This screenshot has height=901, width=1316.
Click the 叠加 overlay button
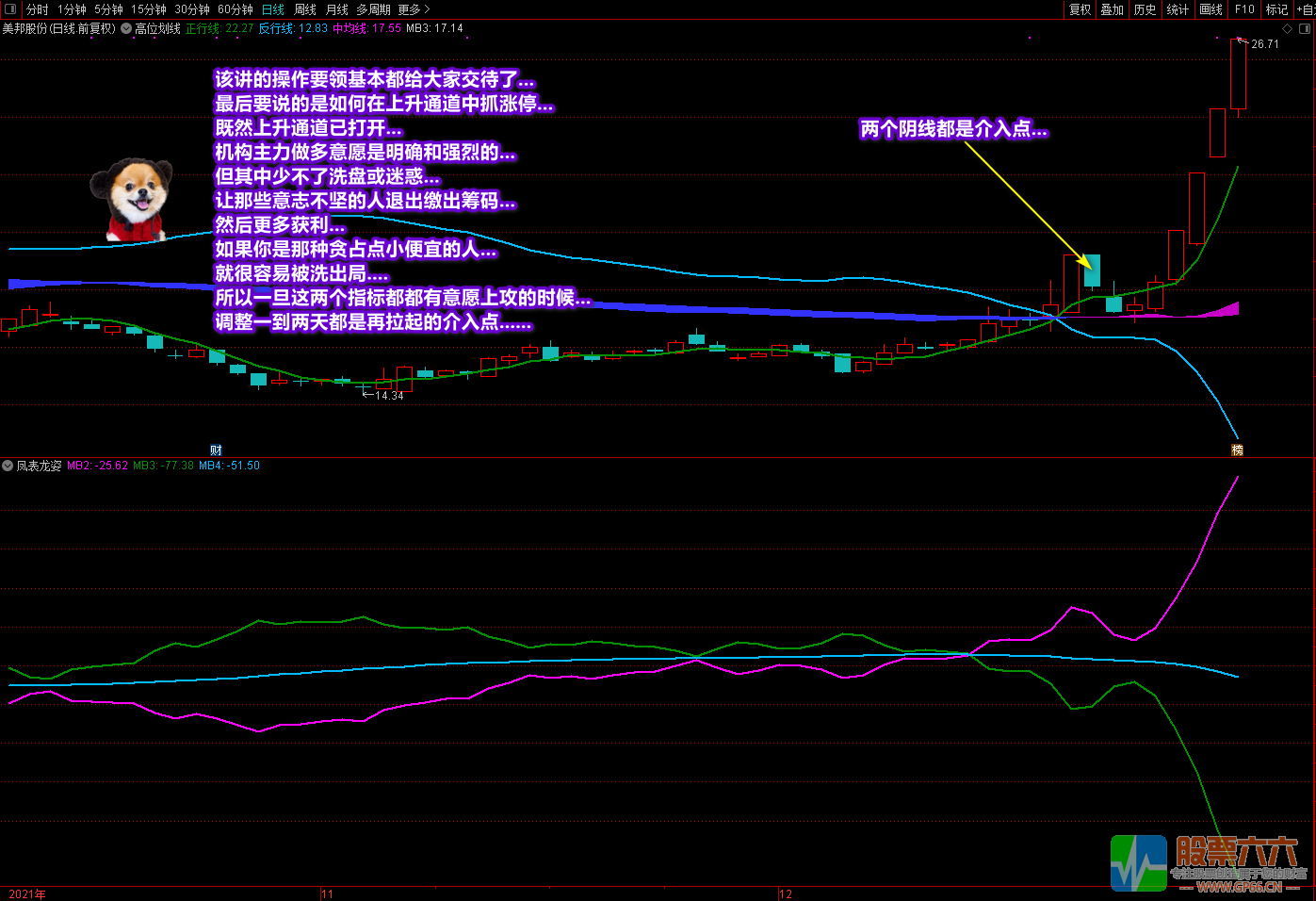1113,9
